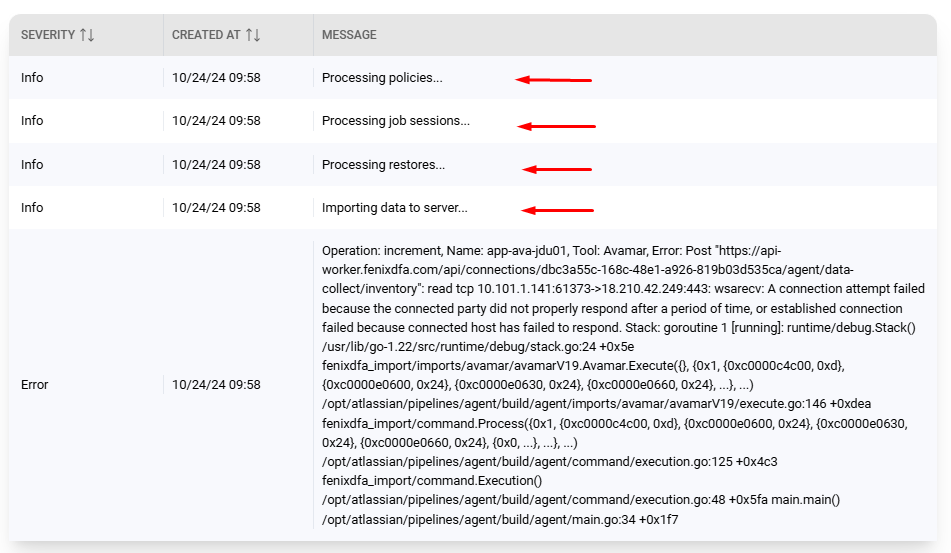
Task: Click Info severity in the restores row
Action: coord(32,164)
